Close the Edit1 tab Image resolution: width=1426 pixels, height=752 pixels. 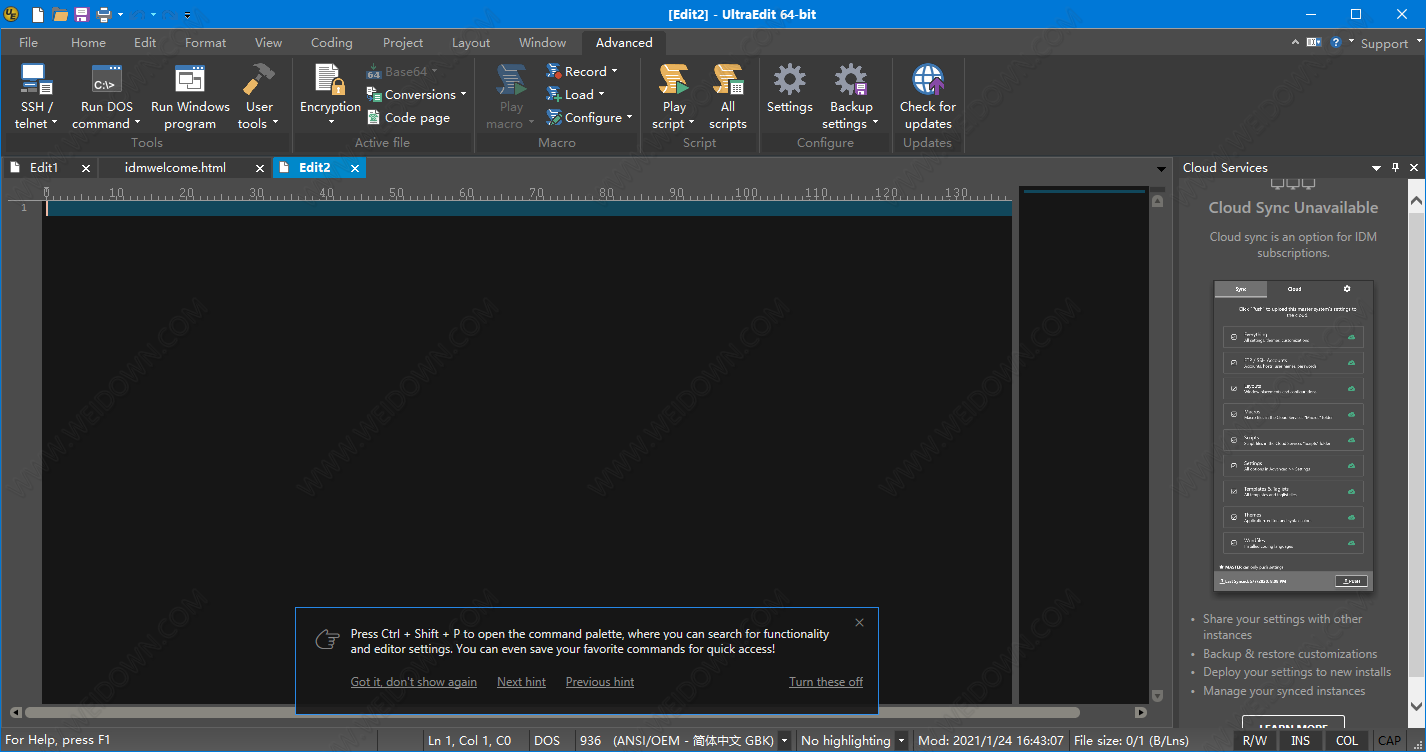[x=86, y=168]
